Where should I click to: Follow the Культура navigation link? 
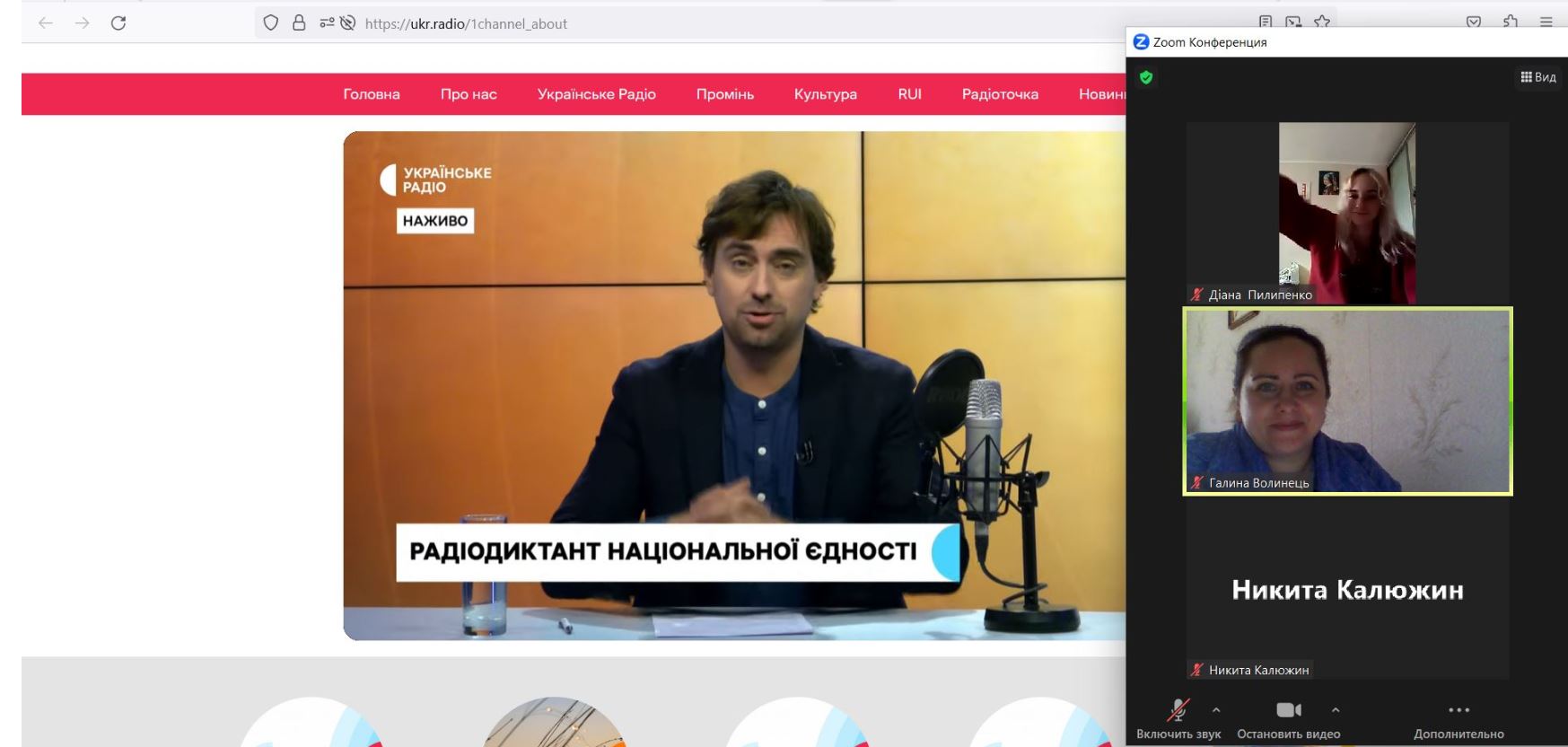coord(825,94)
